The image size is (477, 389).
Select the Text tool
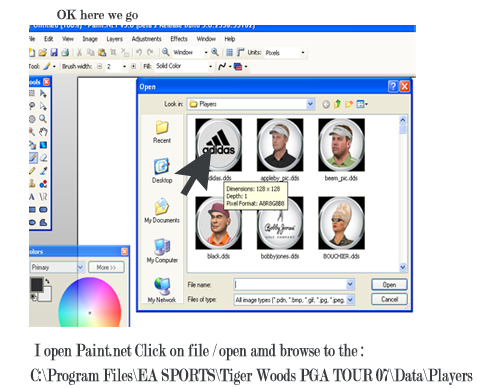pyautogui.click(x=32, y=197)
